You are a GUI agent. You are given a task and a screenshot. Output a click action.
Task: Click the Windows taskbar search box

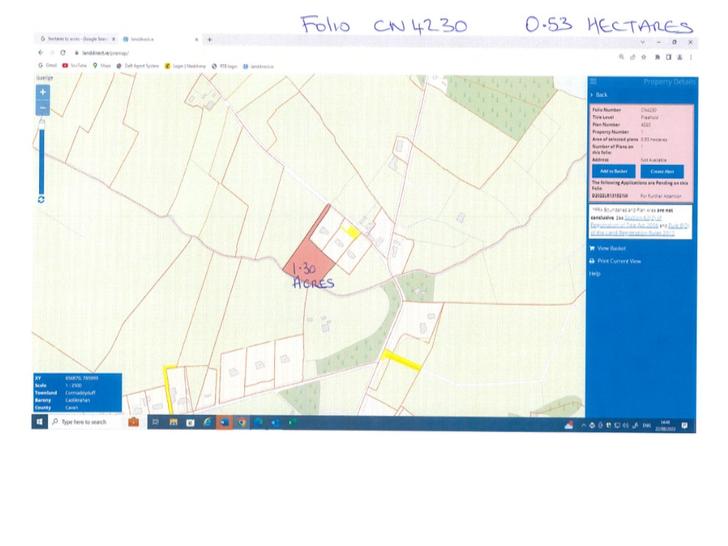coord(85,422)
